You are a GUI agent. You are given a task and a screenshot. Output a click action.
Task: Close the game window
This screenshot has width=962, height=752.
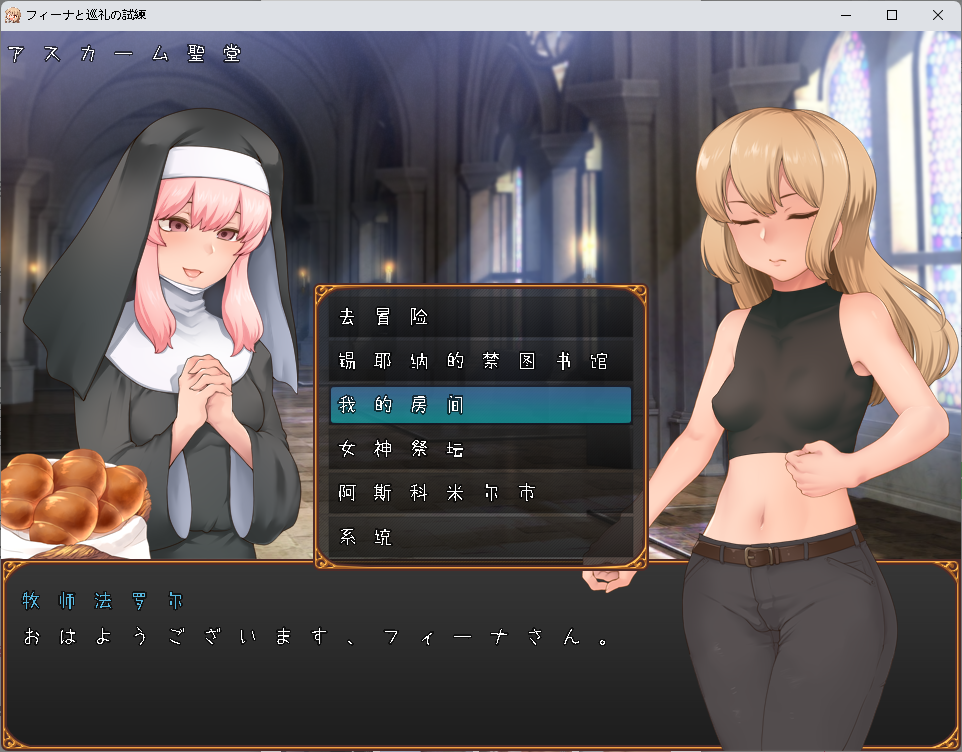[x=938, y=15]
